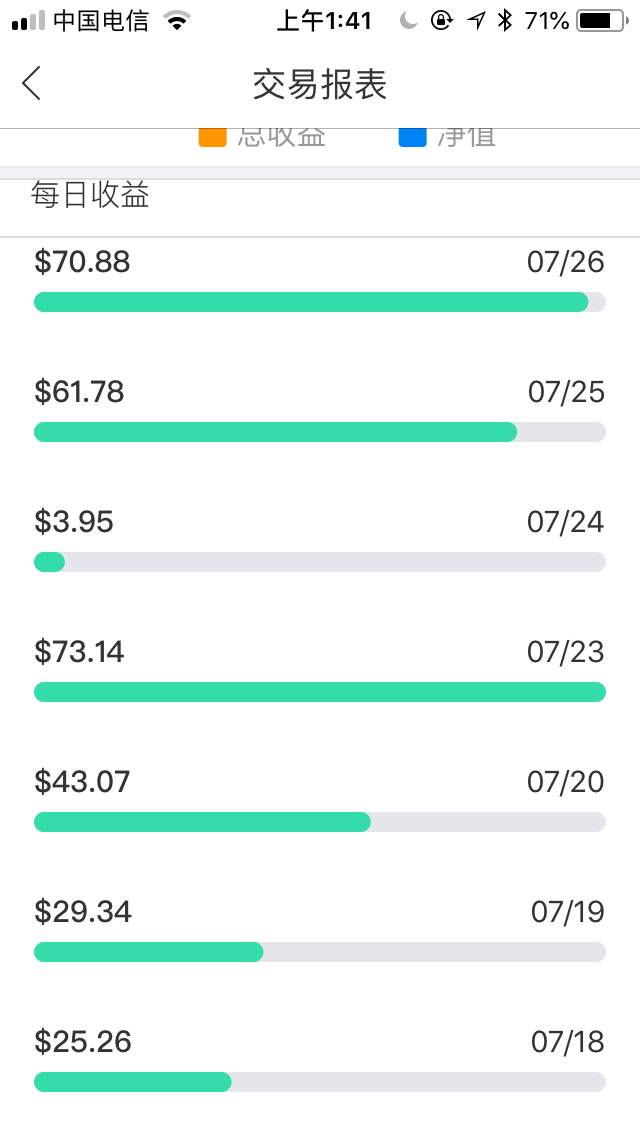Tap the 交易报表 page title
Screen dimensions: 640x1136
click(x=320, y=85)
